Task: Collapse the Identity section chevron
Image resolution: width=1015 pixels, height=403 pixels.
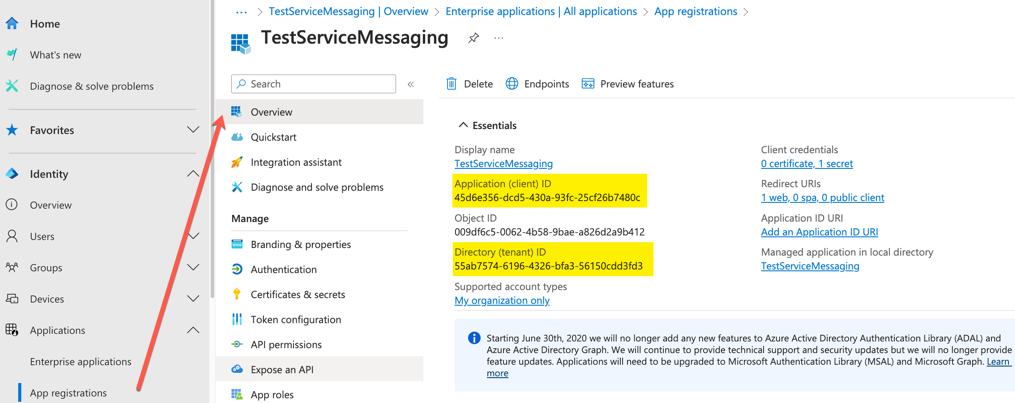Action: click(192, 174)
